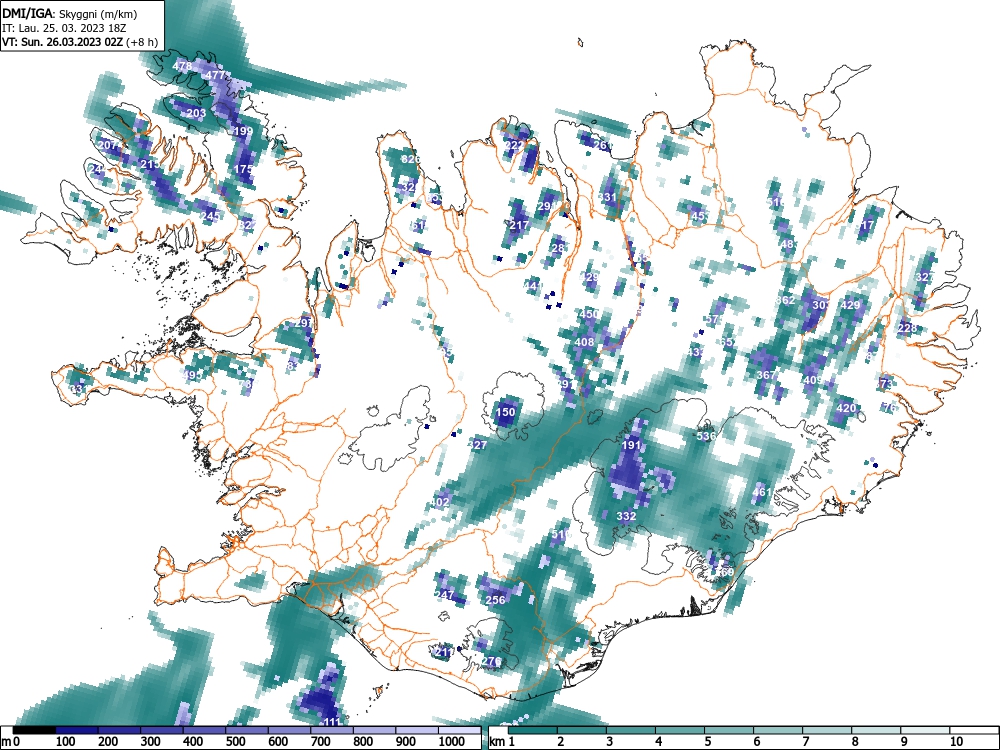This screenshot has width=1000, height=750.
Task: Click the '213' visibility value on the map
Action: tap(151, 165)
